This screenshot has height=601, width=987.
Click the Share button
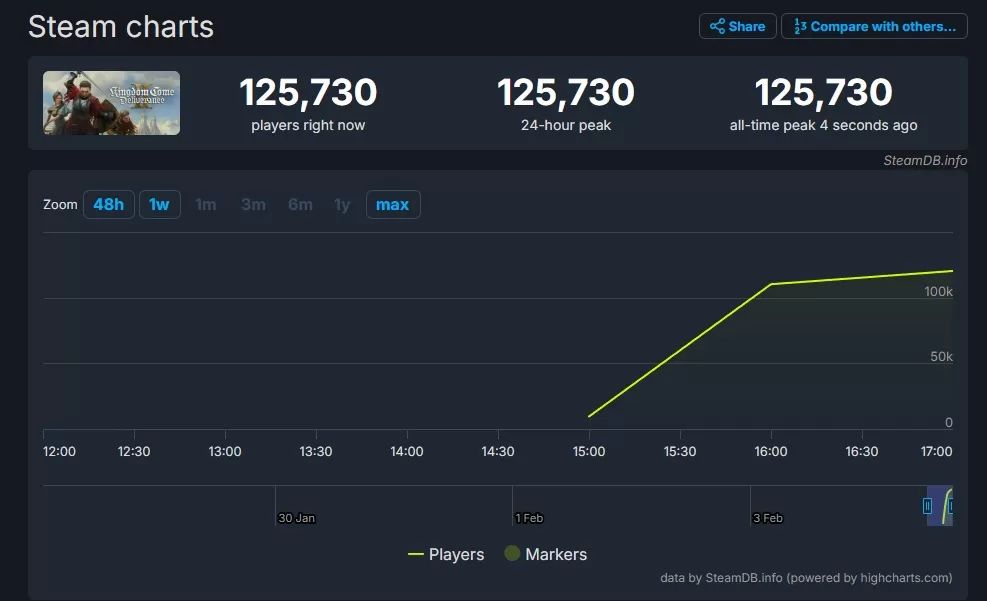tap(737, 26)
